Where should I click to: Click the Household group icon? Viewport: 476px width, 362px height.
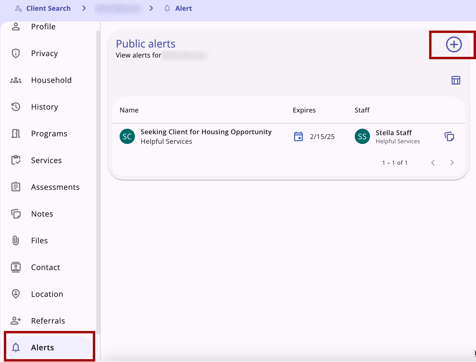click(16, 80)
